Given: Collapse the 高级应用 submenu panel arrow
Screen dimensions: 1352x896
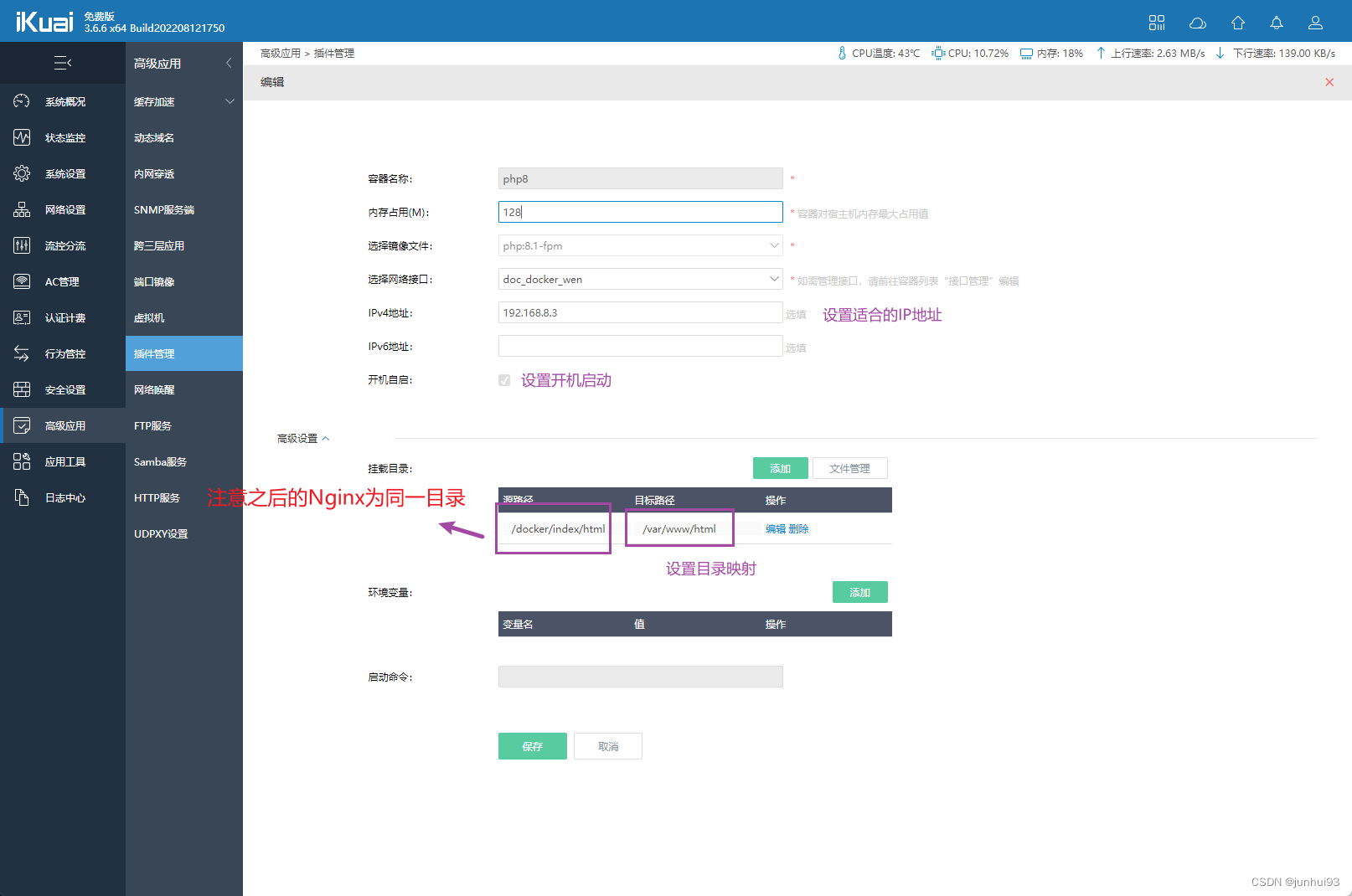Looking at the screenshot, I should [x=229, y=63].
